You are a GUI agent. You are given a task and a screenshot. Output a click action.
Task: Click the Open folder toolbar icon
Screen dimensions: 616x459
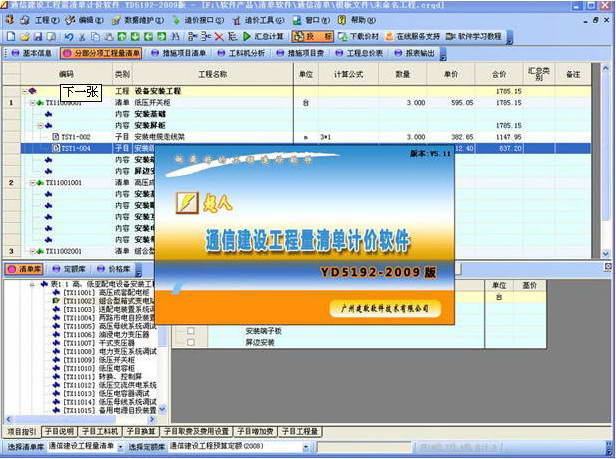[x=25, y=37]
